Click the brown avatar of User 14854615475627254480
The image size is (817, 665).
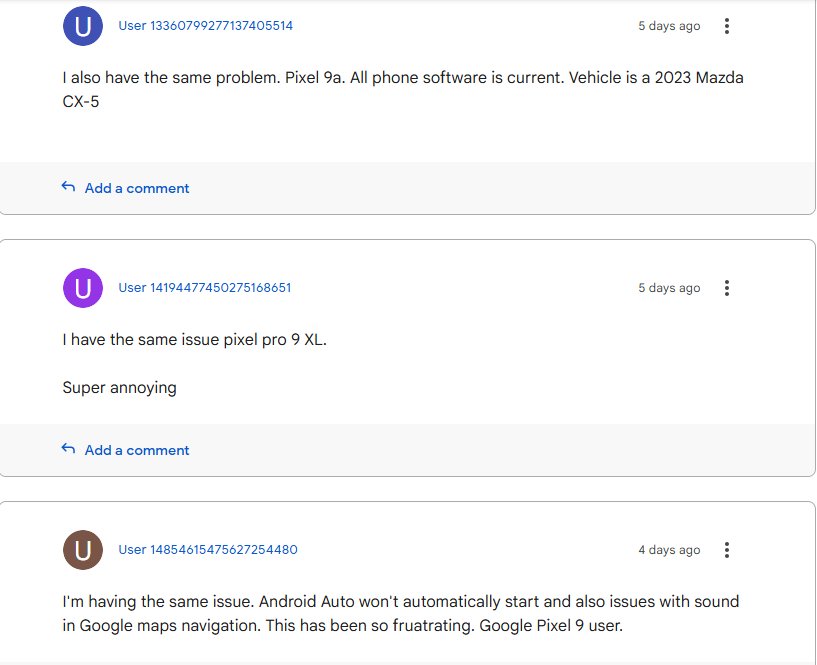83,550
